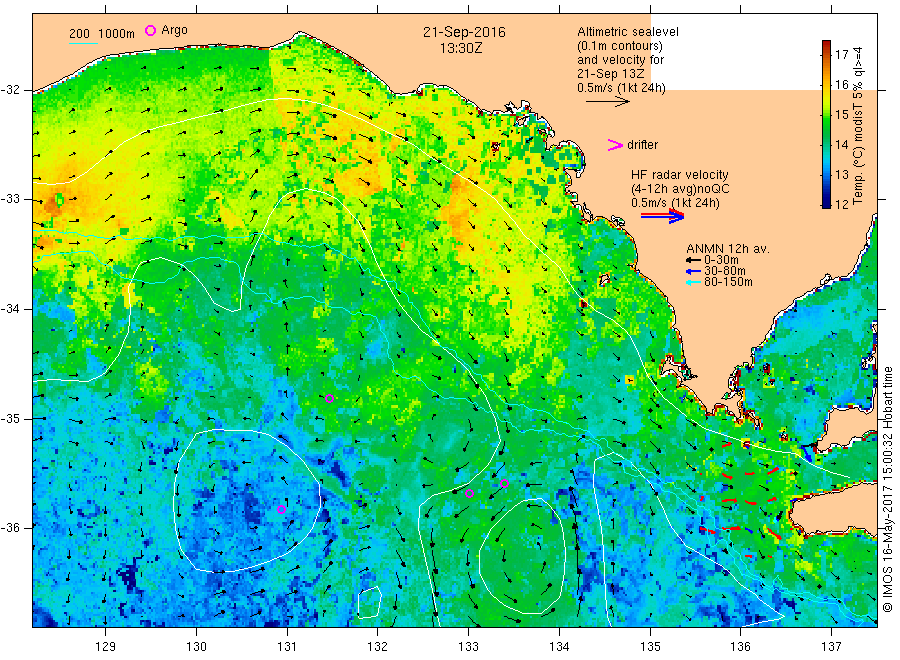Click the 'ANMN 12h av.' legend heading
The image size is (900, 660).
click(728, 249)
